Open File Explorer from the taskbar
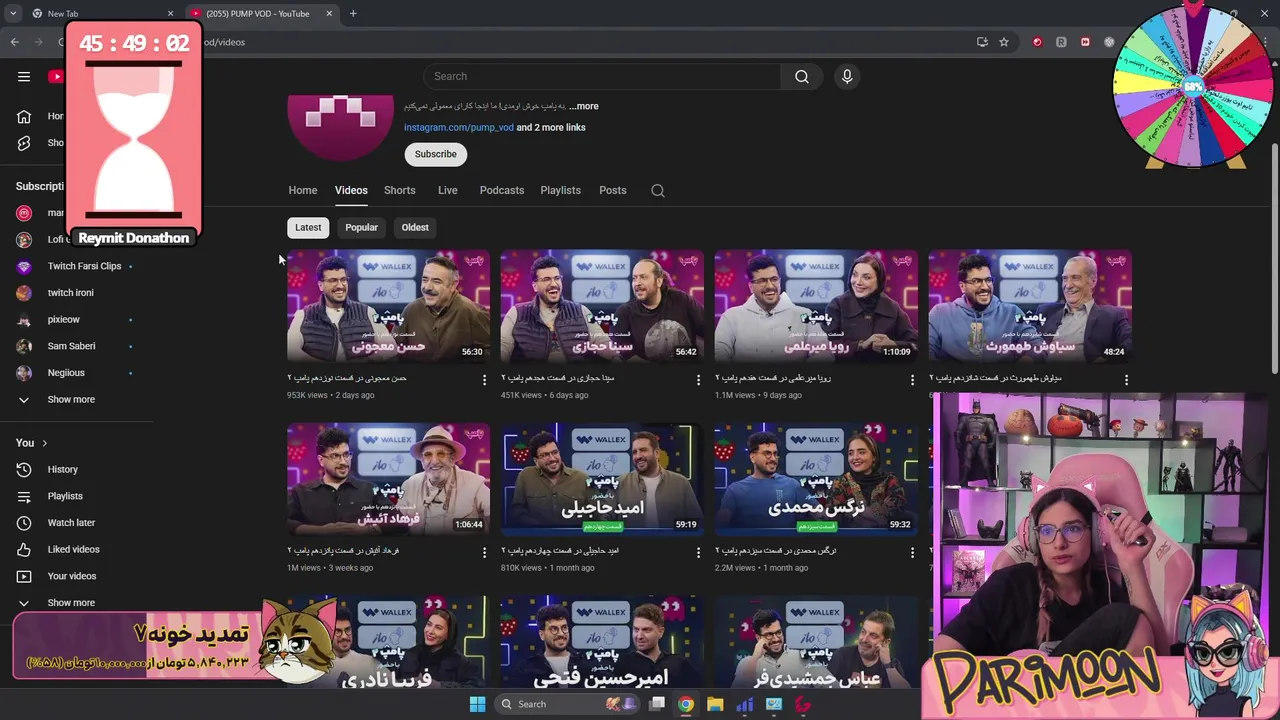Screen dimensions: 1280x720 [715, 704]
